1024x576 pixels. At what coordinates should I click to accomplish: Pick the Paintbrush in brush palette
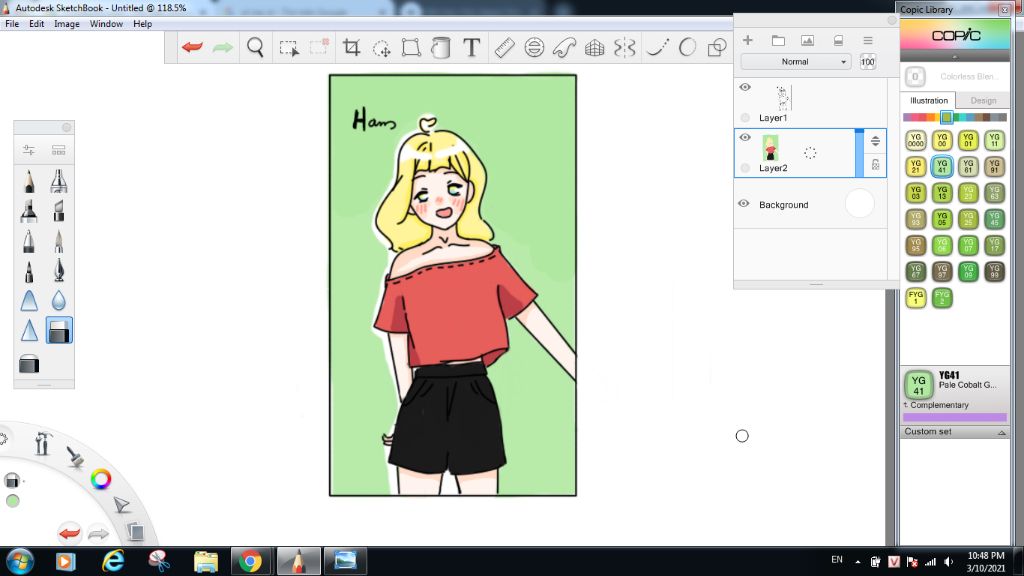tap(59, 241)
